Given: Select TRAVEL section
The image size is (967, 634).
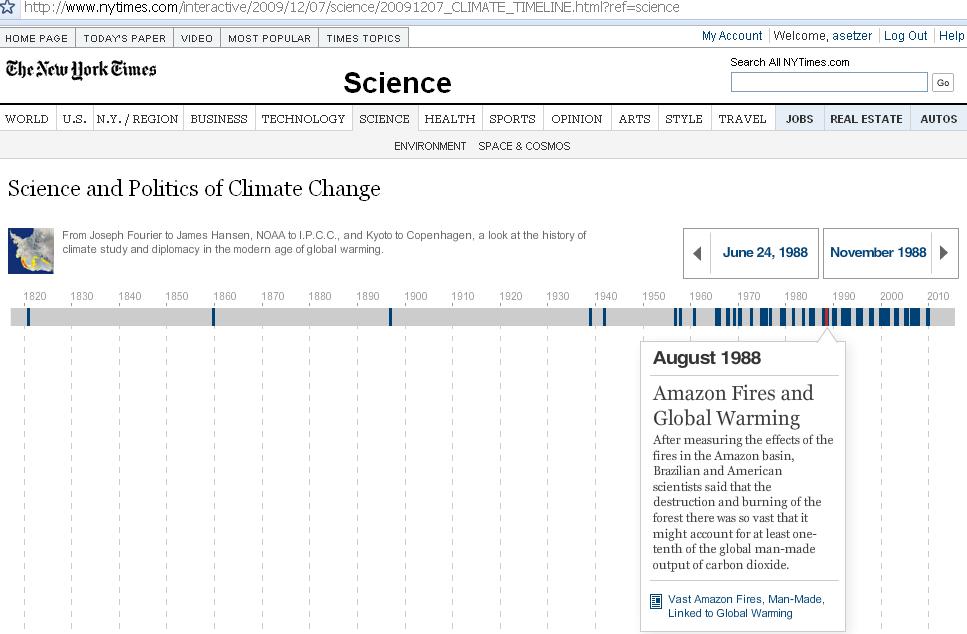Looking at the screenshot, I should click(743, 118).
